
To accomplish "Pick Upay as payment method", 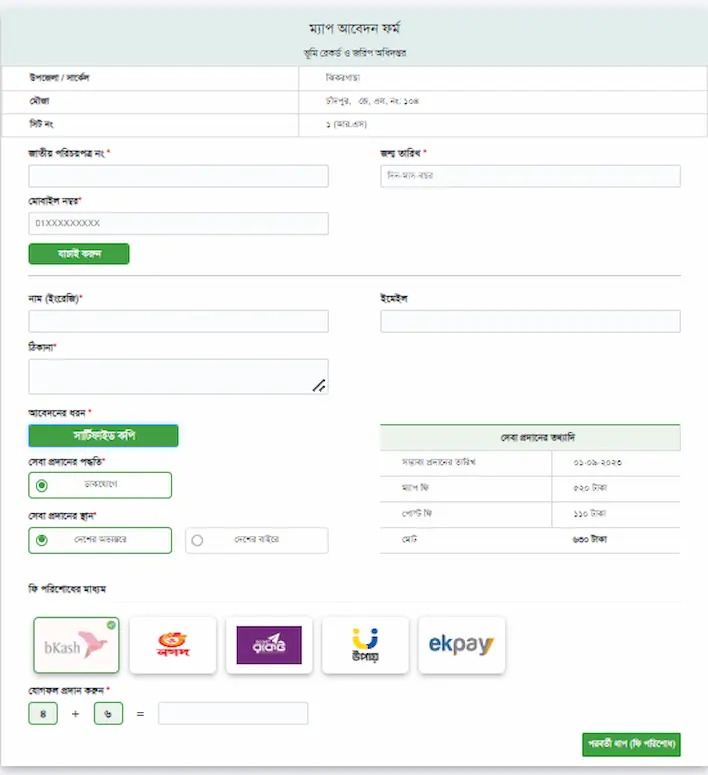I will pyautogui.click(x=365, y=645).
